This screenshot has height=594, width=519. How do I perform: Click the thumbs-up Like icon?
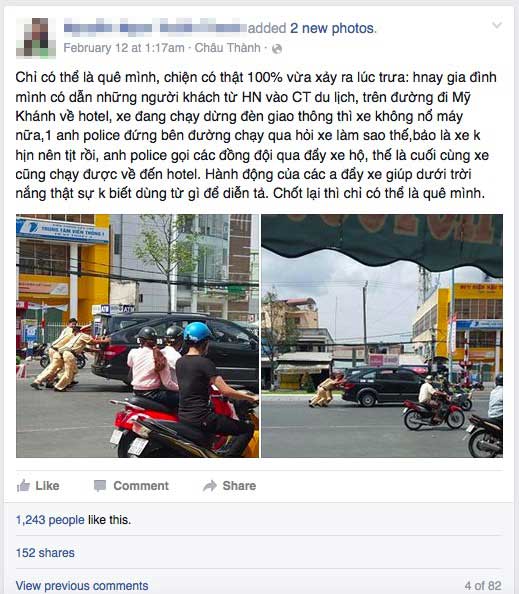23,486
